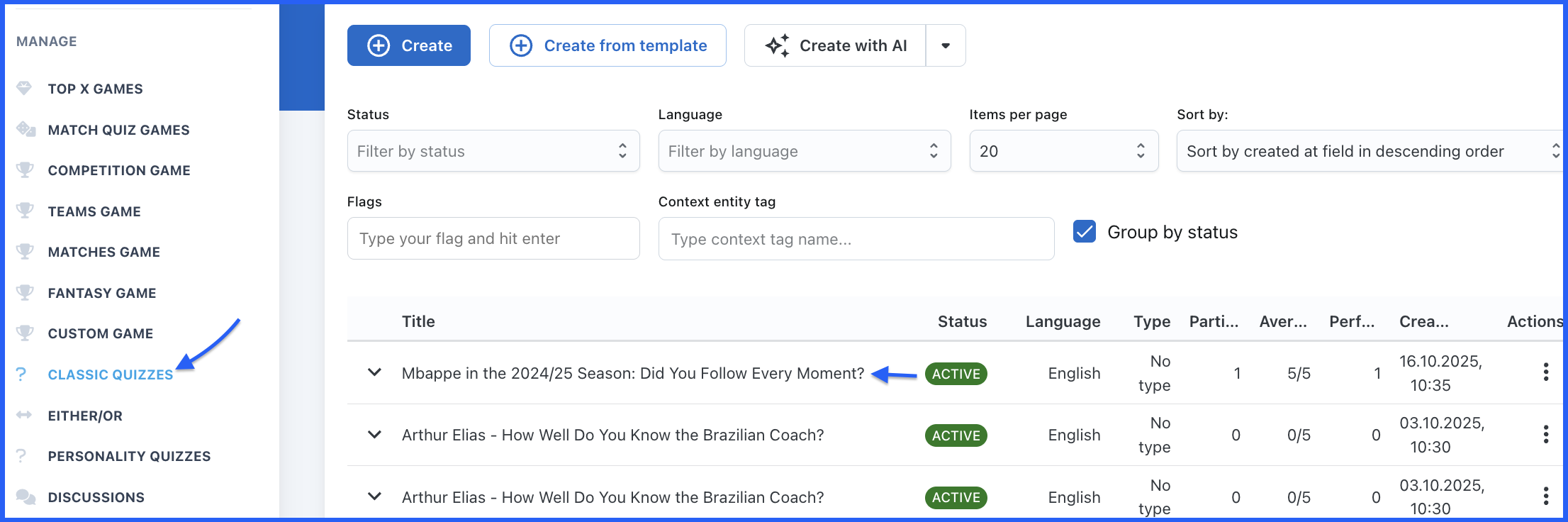Open the actions menu for the Mbappe quiz
This screenshot has width=1568, height=522.
point(1545,372)
